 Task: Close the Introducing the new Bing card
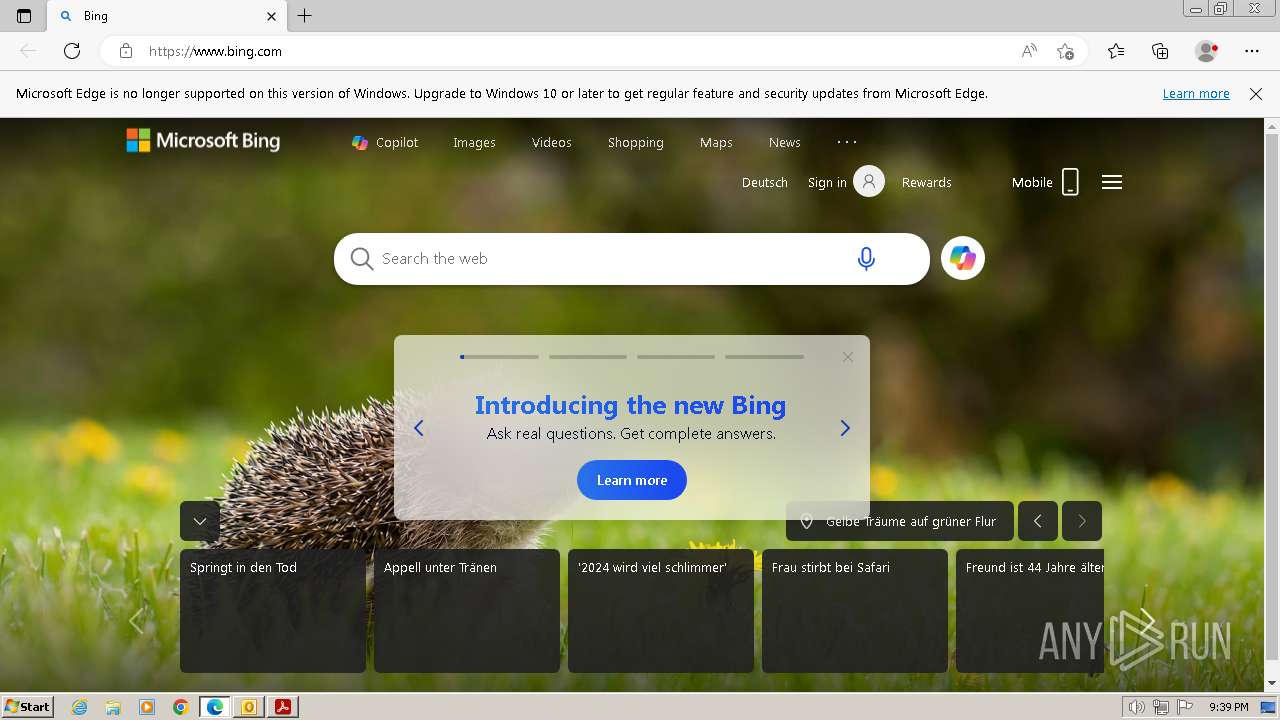coord(848,357)
